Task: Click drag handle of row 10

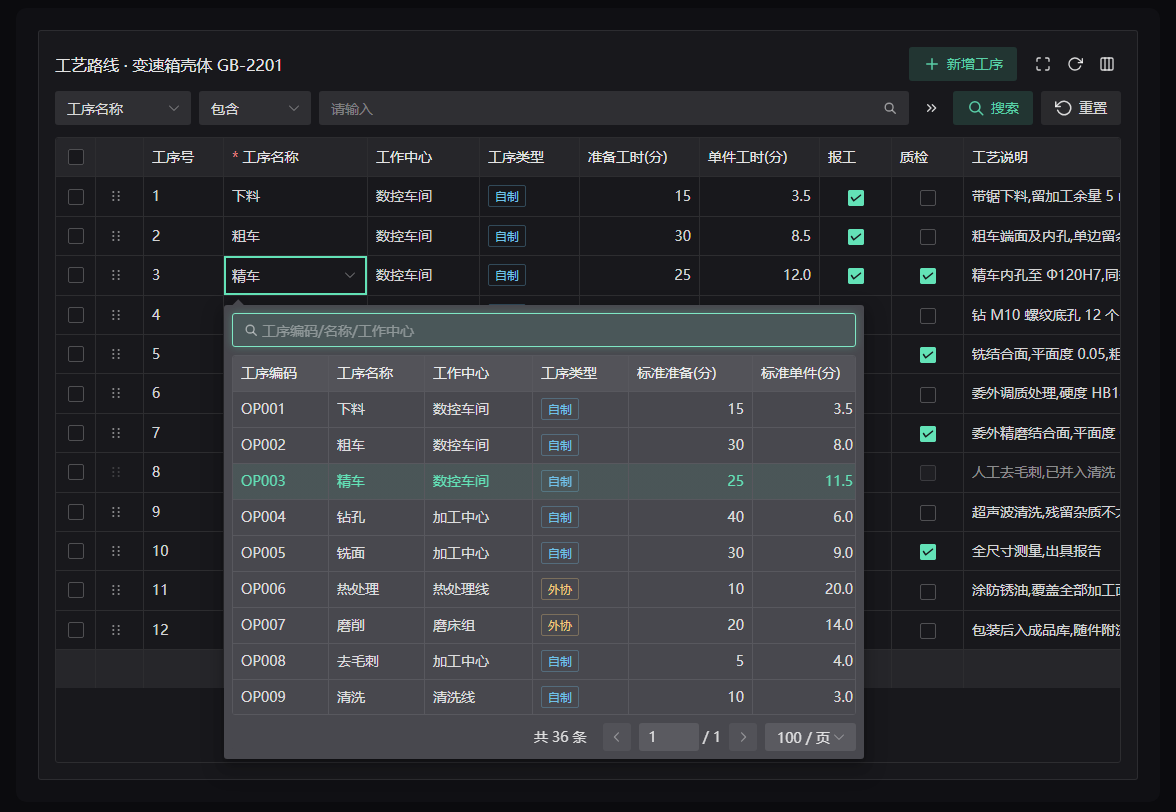Action: pos(116,551)
